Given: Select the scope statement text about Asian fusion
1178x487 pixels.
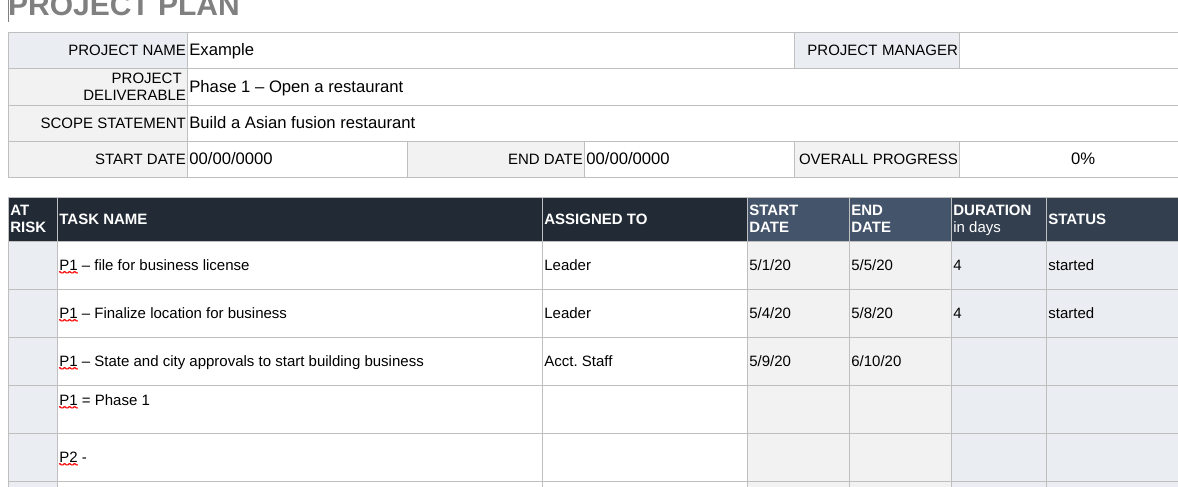Looking at the screenshot, I should tap(302, 123).
